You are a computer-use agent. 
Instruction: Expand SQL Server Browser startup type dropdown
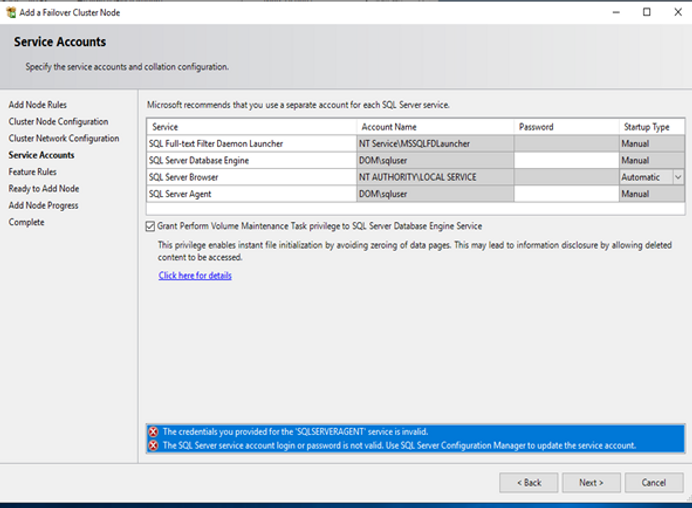tap(677, 177)
